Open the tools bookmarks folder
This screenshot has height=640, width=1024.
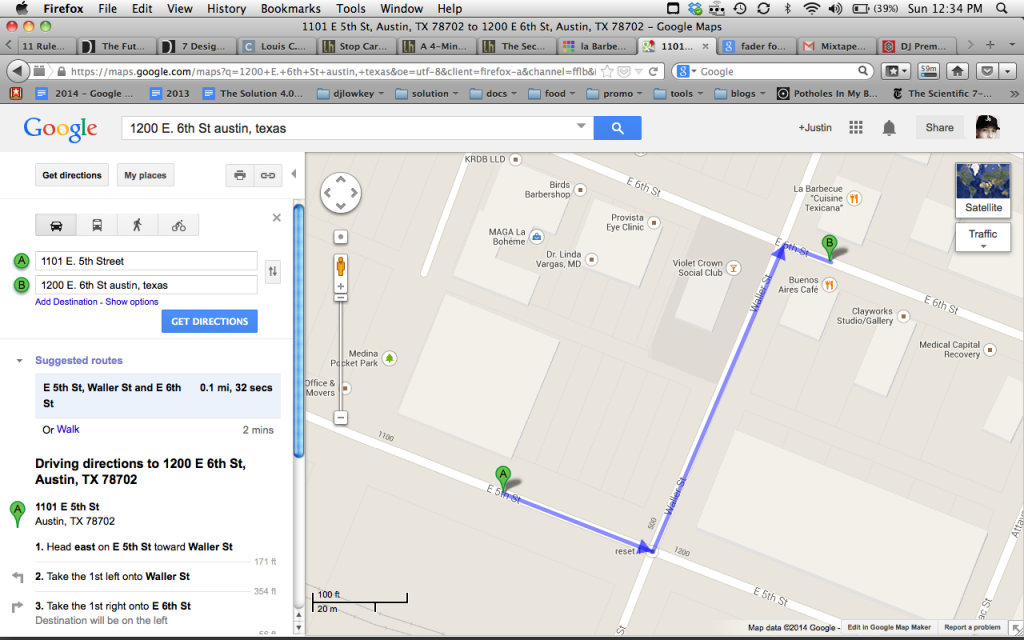(x=678, y=93)
